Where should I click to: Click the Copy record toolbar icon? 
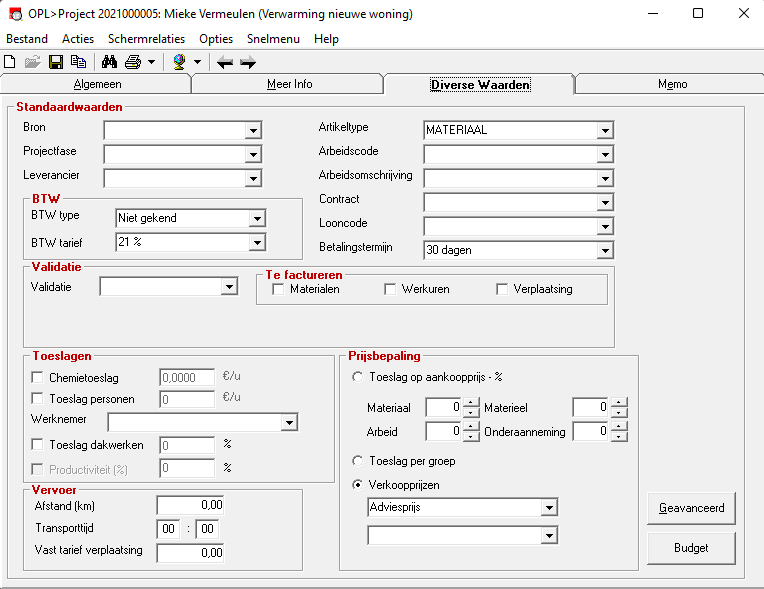coord(78,62)
